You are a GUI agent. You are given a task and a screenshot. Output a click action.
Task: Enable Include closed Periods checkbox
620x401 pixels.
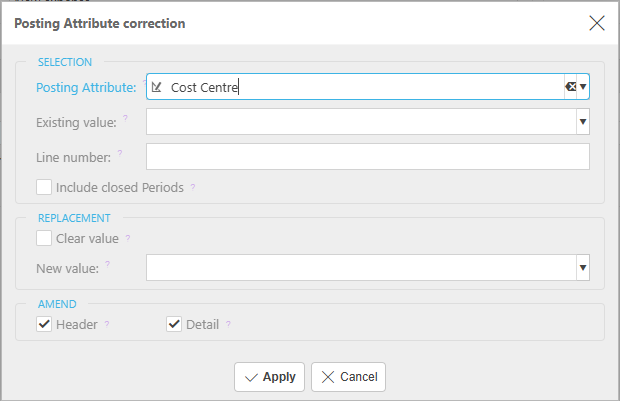coord(44,187)
